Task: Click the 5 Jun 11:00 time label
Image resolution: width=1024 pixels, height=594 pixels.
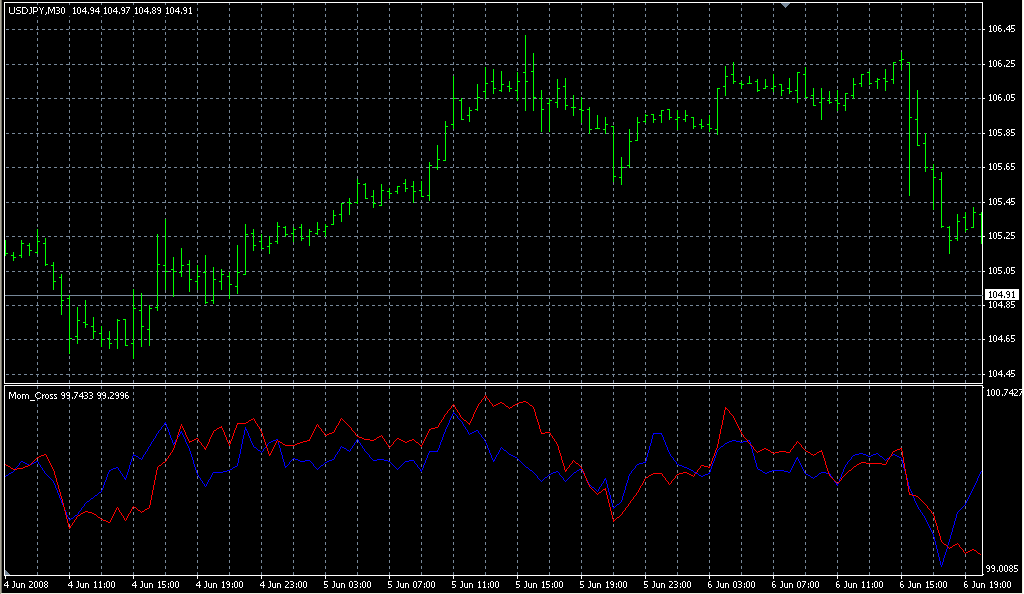Action: (475, 584)
